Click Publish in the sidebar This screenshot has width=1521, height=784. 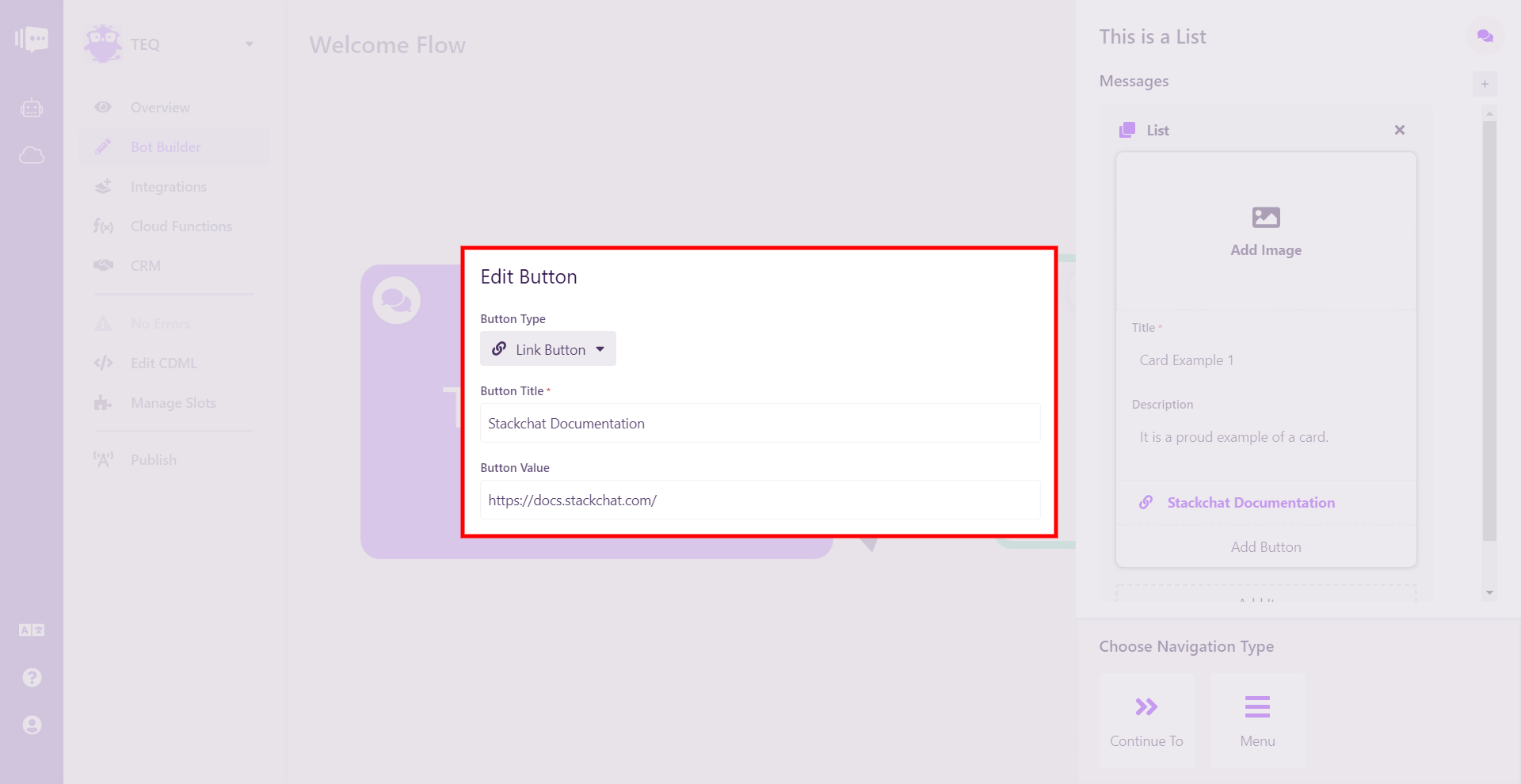tap(174, 460)
